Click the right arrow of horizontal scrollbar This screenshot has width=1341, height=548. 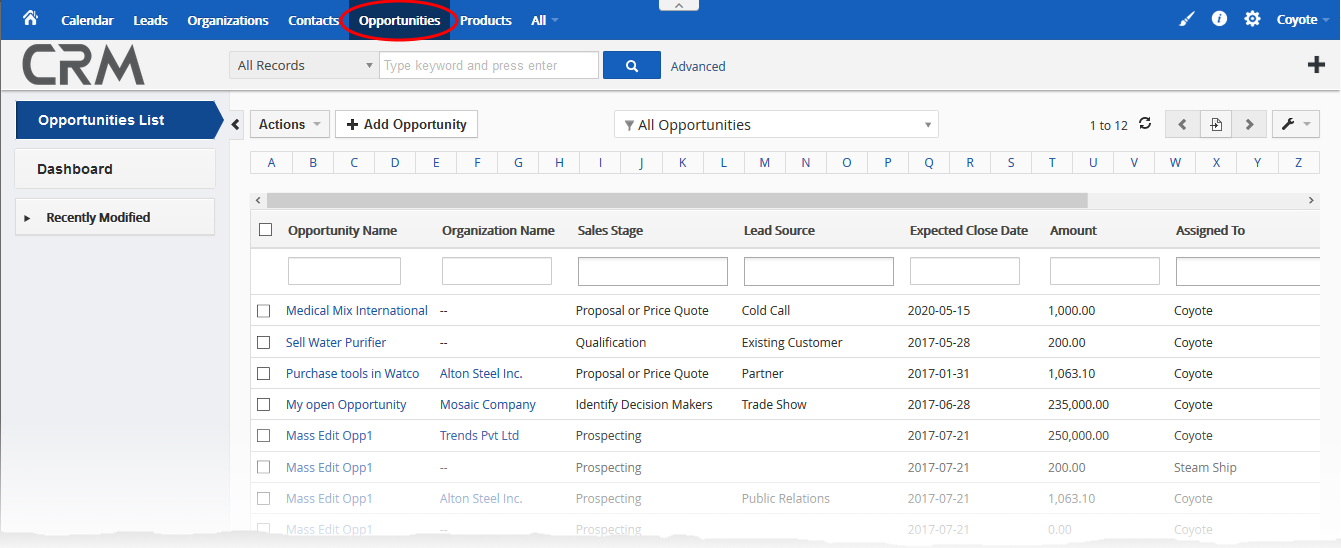click(1312, 200)
